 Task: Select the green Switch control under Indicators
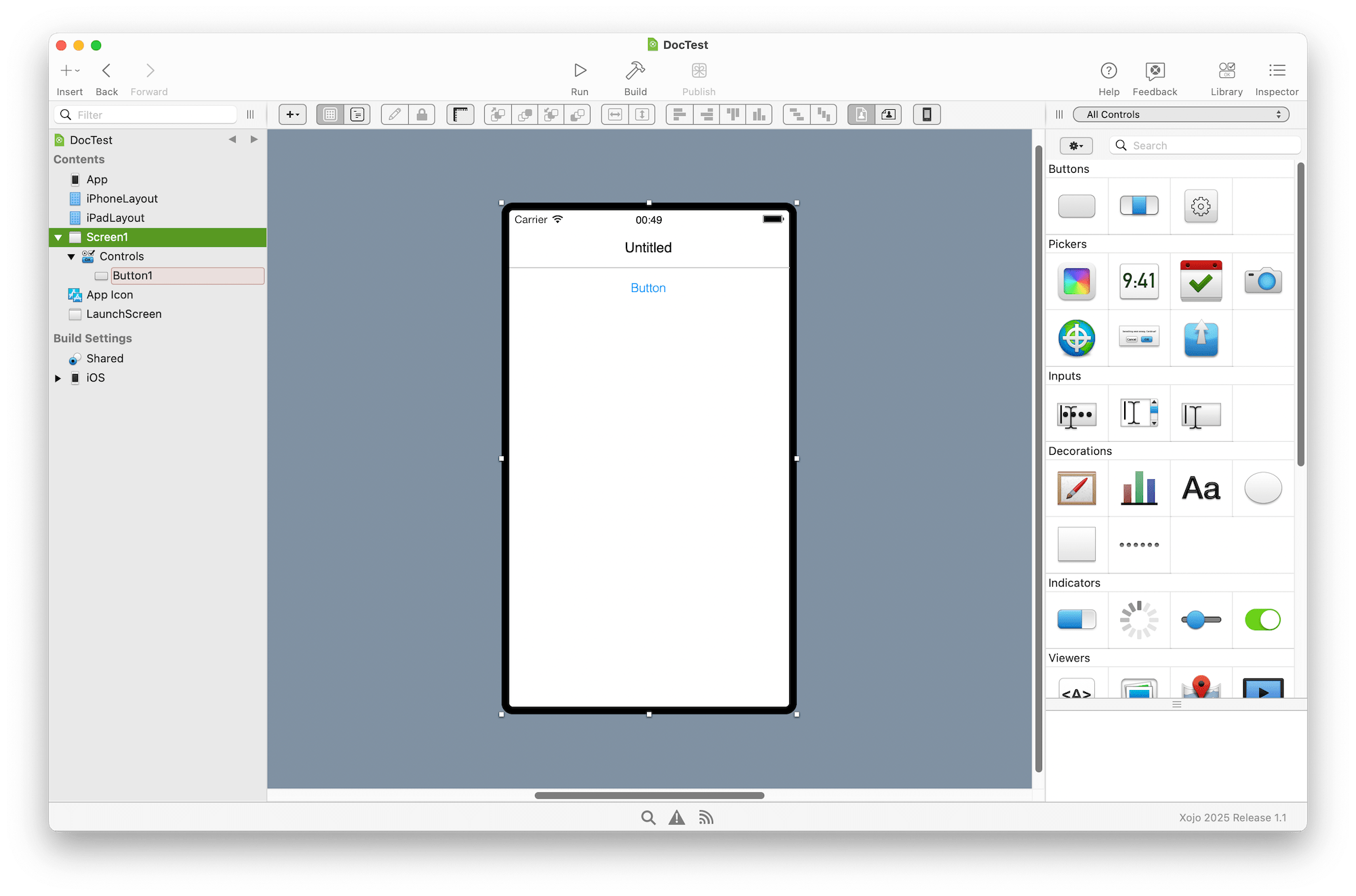[1262, 619]
